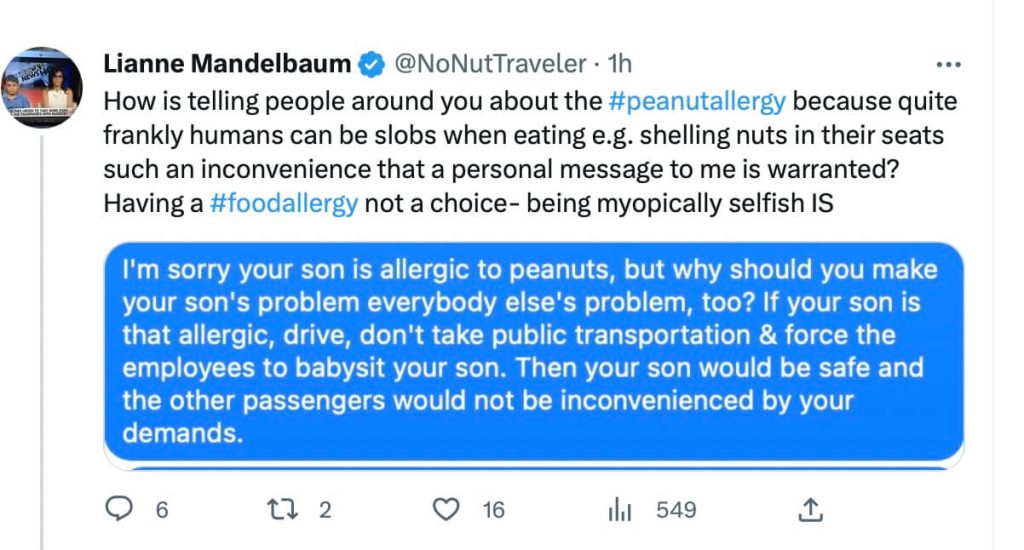Open the @NoNutTraveler handle link
The width and height of the screenshot is (1024, 550).
(x=490, y=65)
